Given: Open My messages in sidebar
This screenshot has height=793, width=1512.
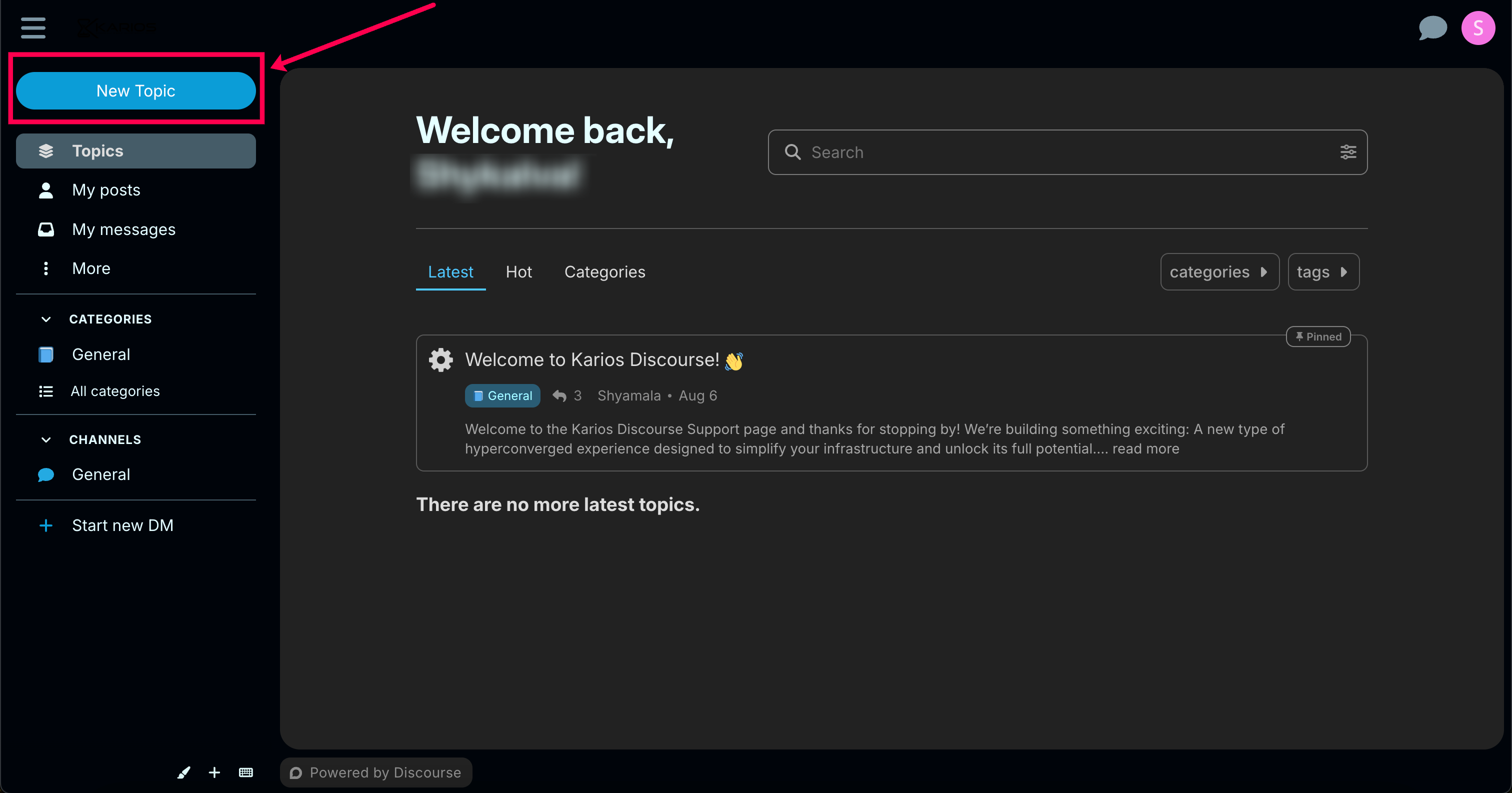Looking at the screenshot, I should pos(135,229).
